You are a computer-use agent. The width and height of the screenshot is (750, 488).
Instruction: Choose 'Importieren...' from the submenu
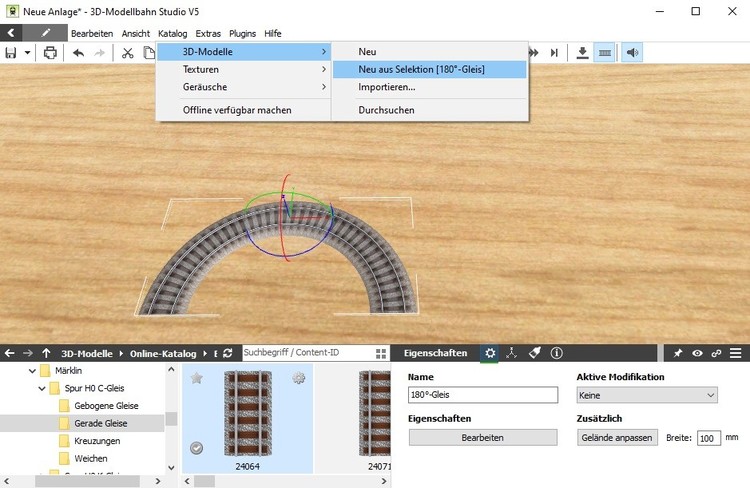387,88
